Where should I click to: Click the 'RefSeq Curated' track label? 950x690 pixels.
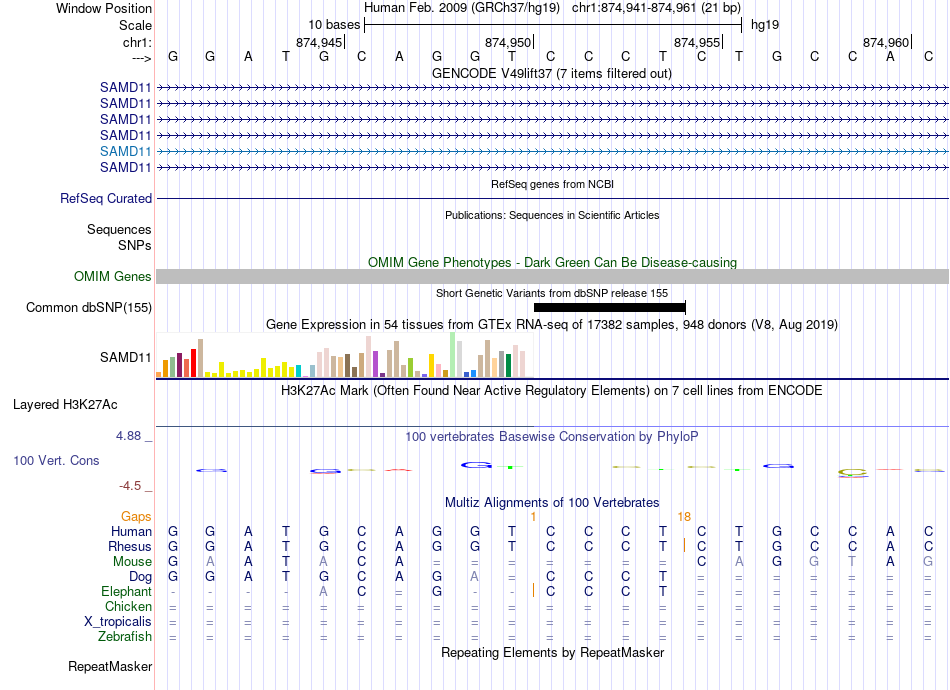point(106,198)
